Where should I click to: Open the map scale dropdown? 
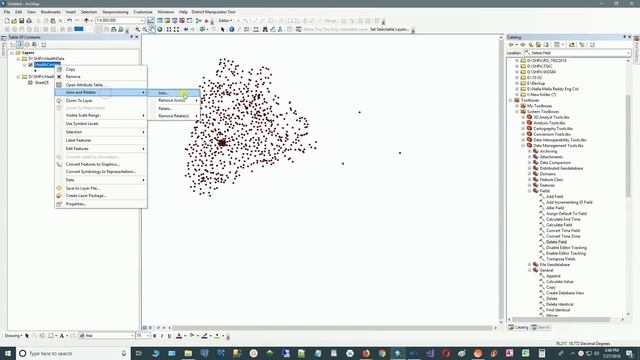click(x=142, y=20)
